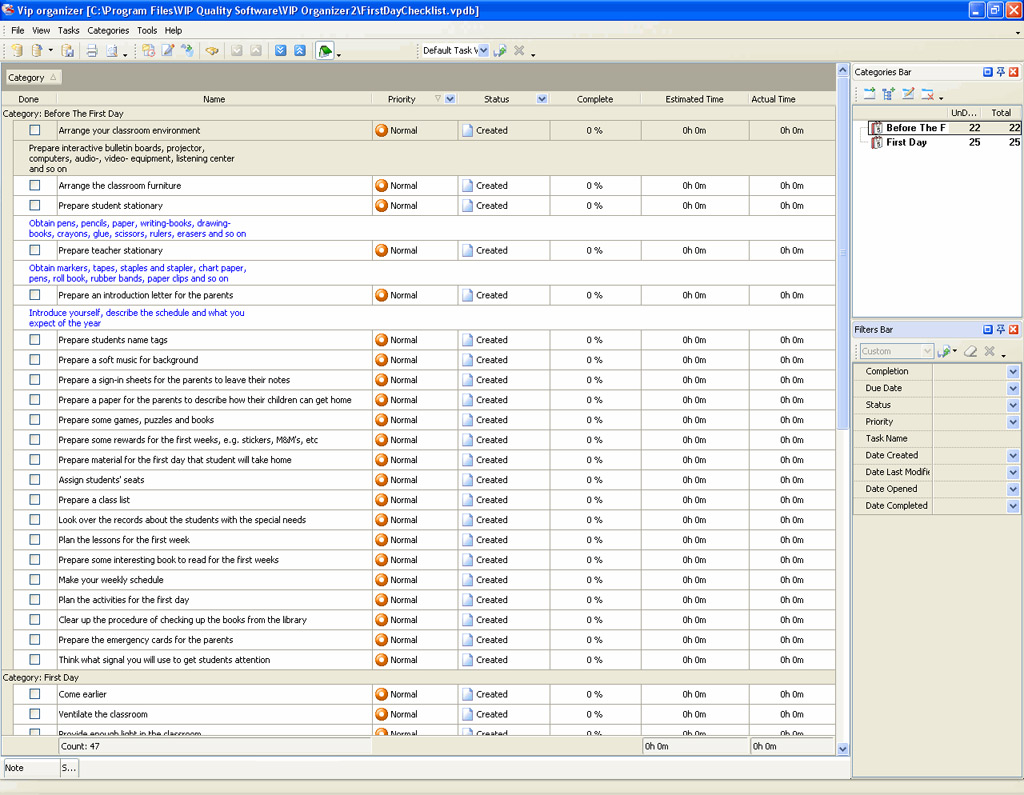The height and width of the screenshot is (795, 1024).
Task: Click the Edit Task pencil icon in toolbar
Action: pyautogui.click(x=168, y=51)
